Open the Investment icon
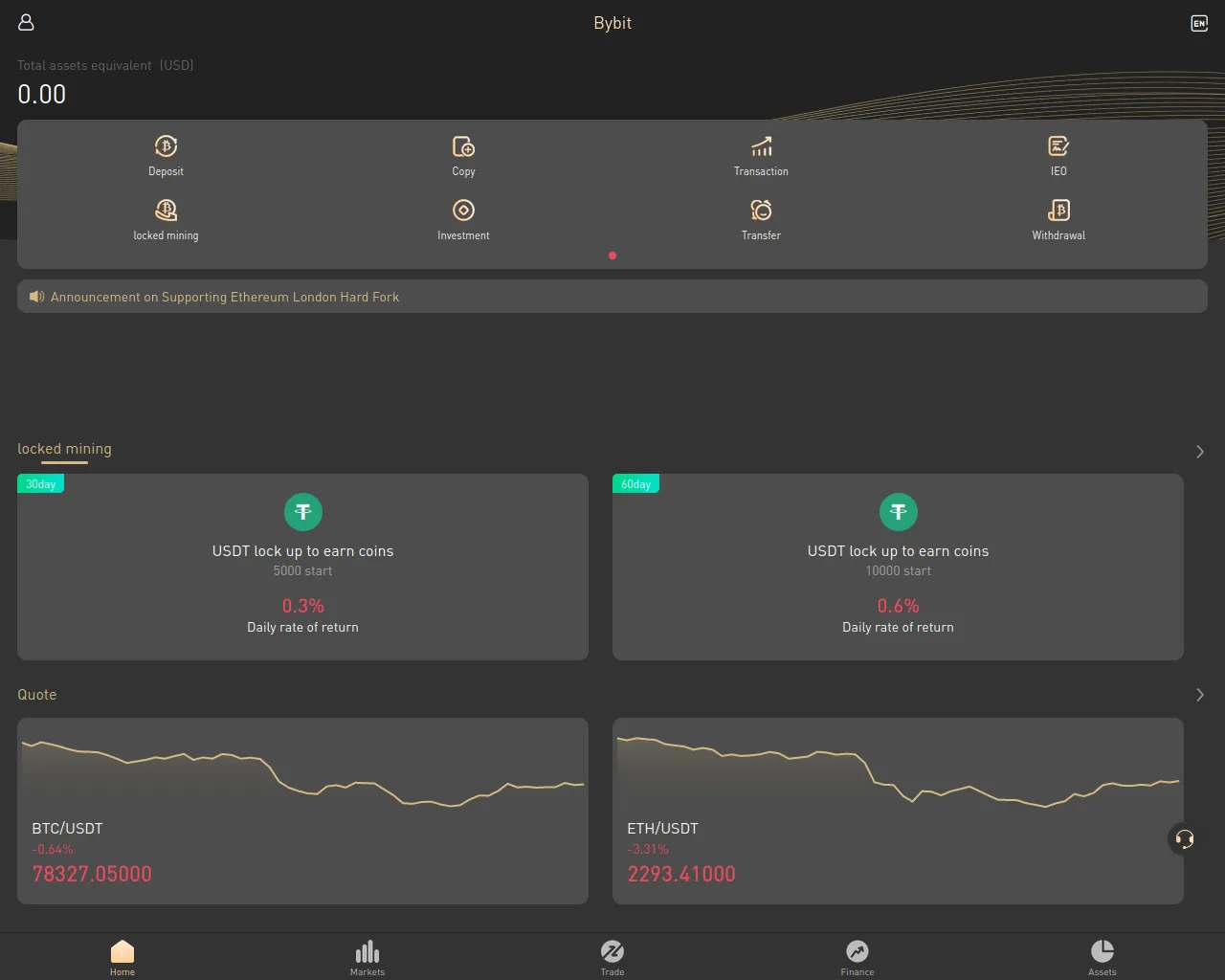 [463, 212]
